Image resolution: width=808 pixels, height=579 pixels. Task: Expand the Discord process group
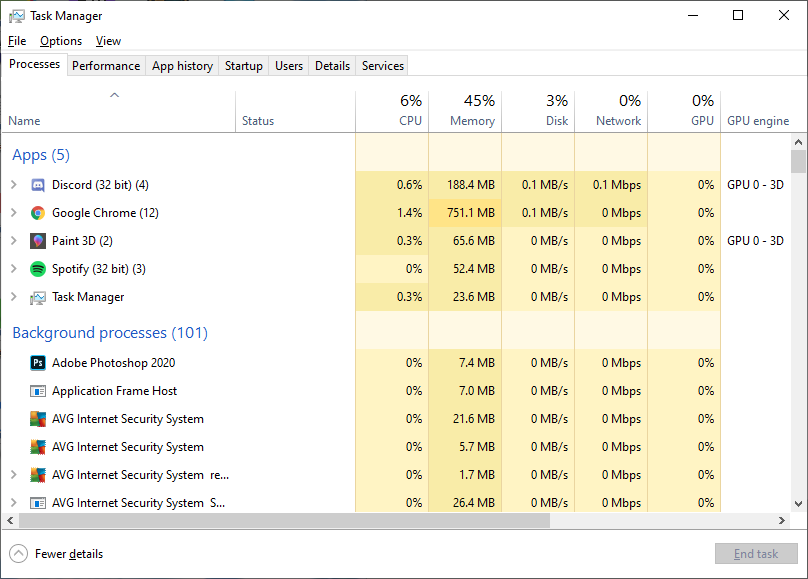coord(14,184)
